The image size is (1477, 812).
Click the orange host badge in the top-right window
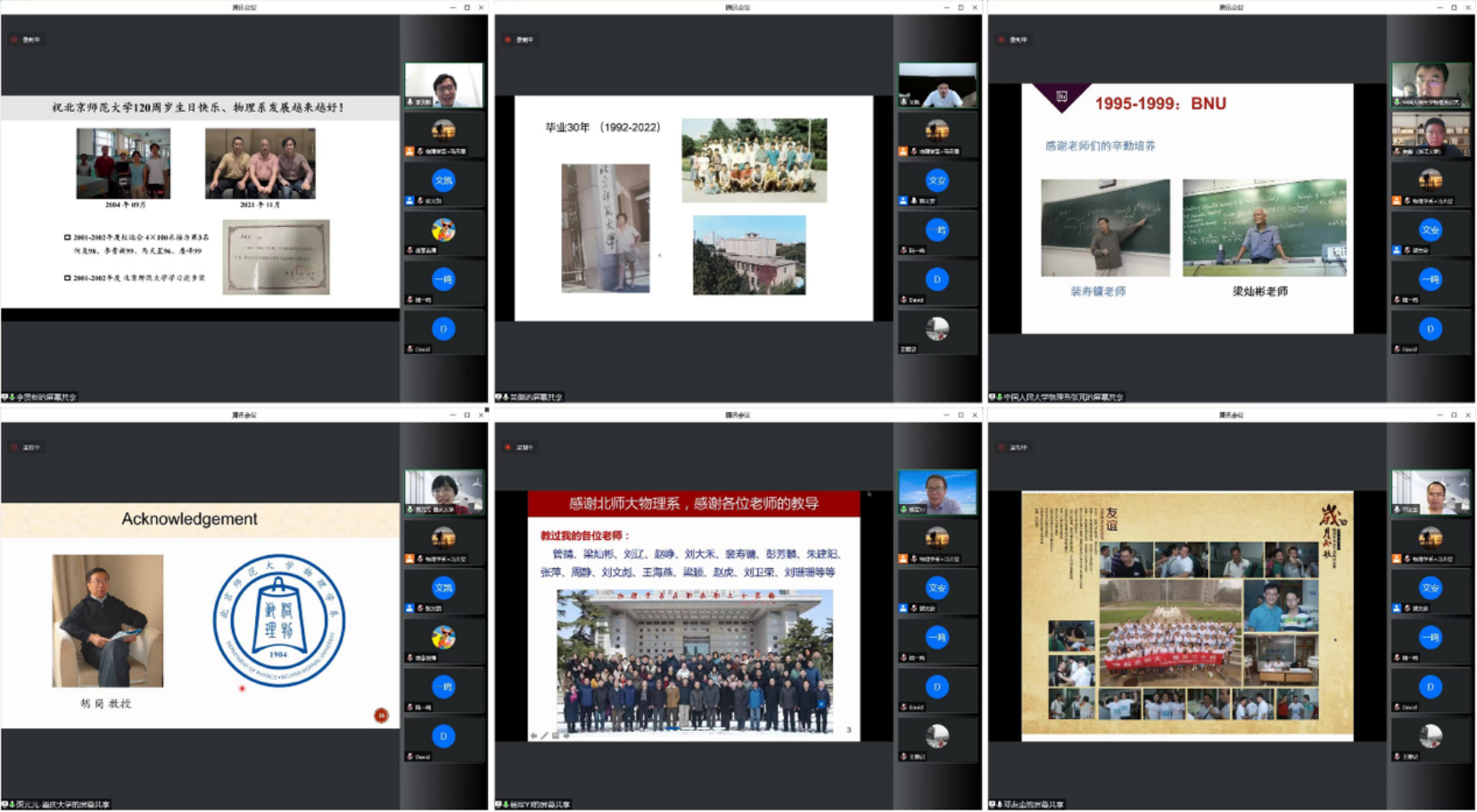(x=1397, y=200)
